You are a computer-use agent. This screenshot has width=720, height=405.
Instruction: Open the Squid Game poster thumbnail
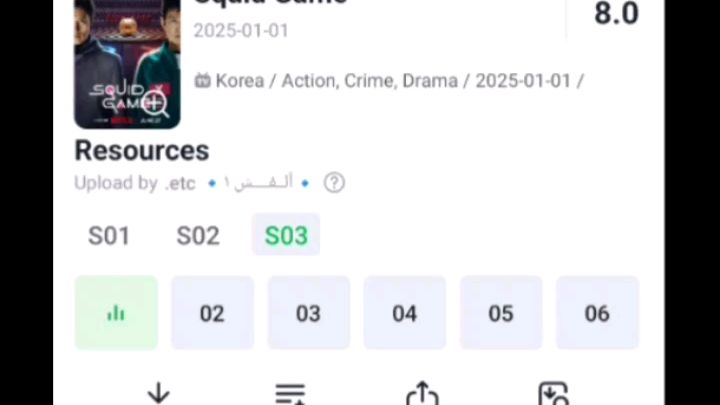click(127, 63)
